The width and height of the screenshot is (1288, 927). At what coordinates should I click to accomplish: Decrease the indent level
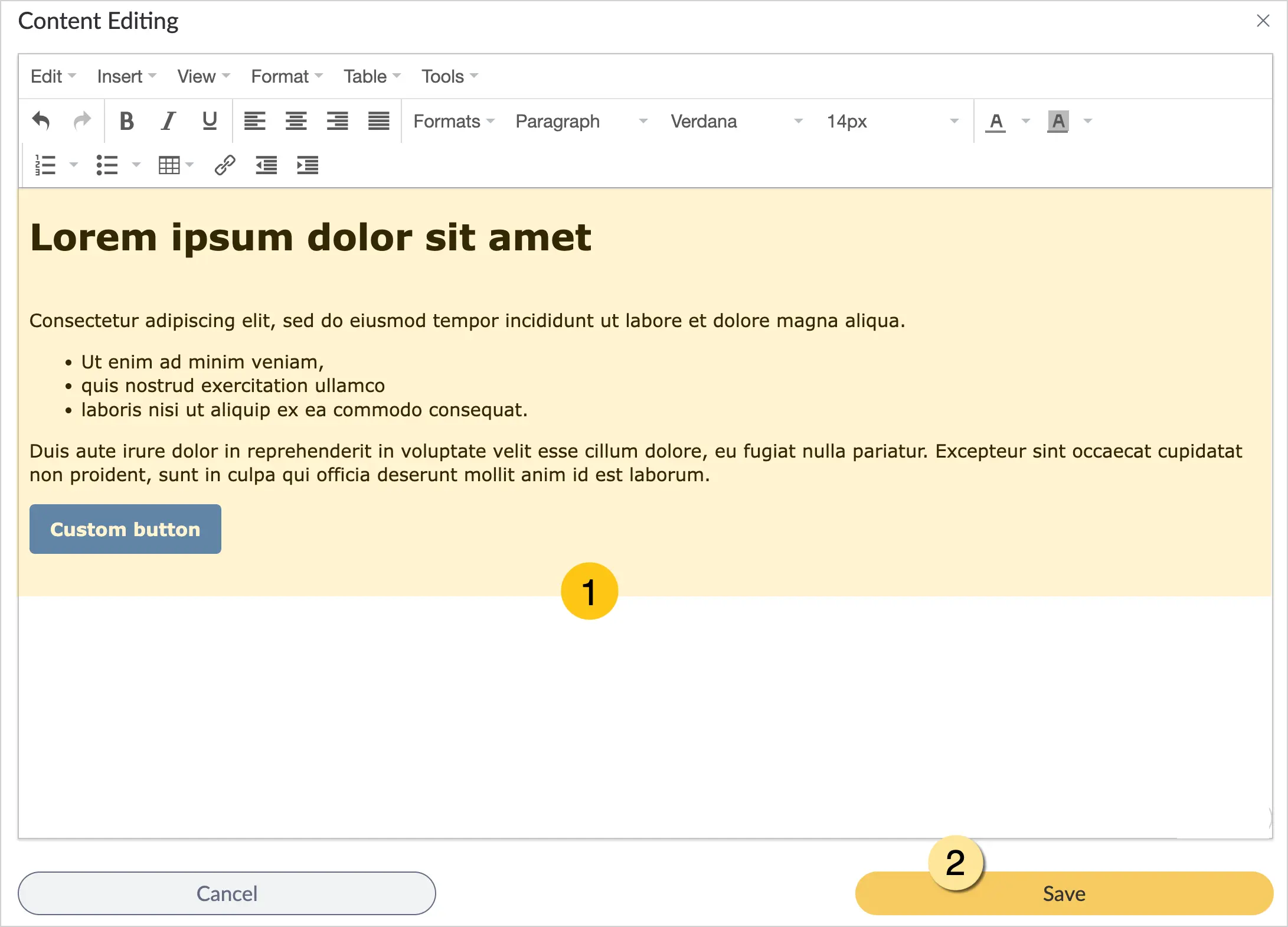tap(266, 165)
